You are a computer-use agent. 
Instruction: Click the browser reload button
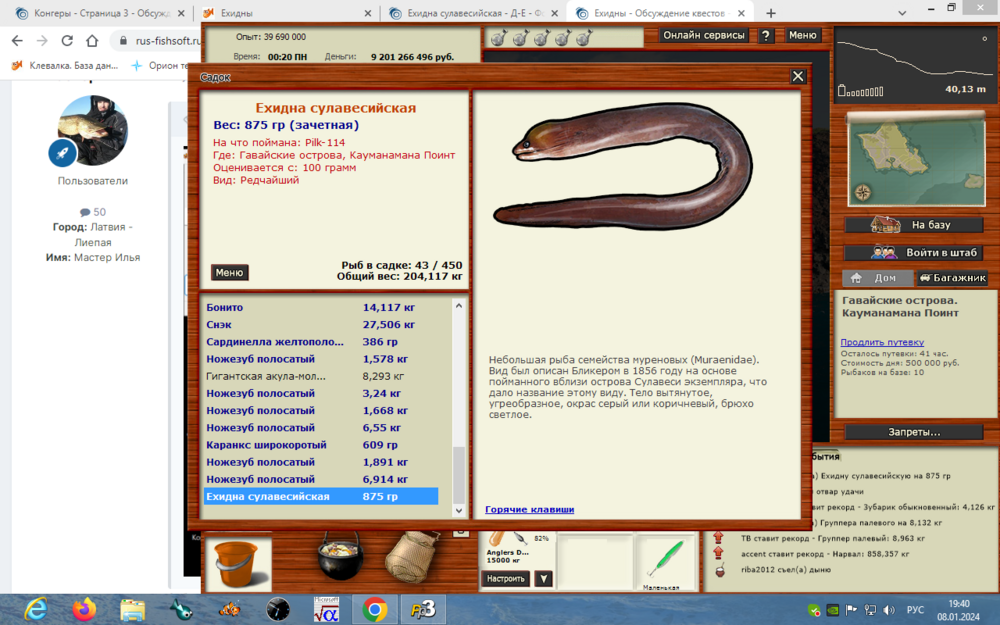(x=67, y=41)
